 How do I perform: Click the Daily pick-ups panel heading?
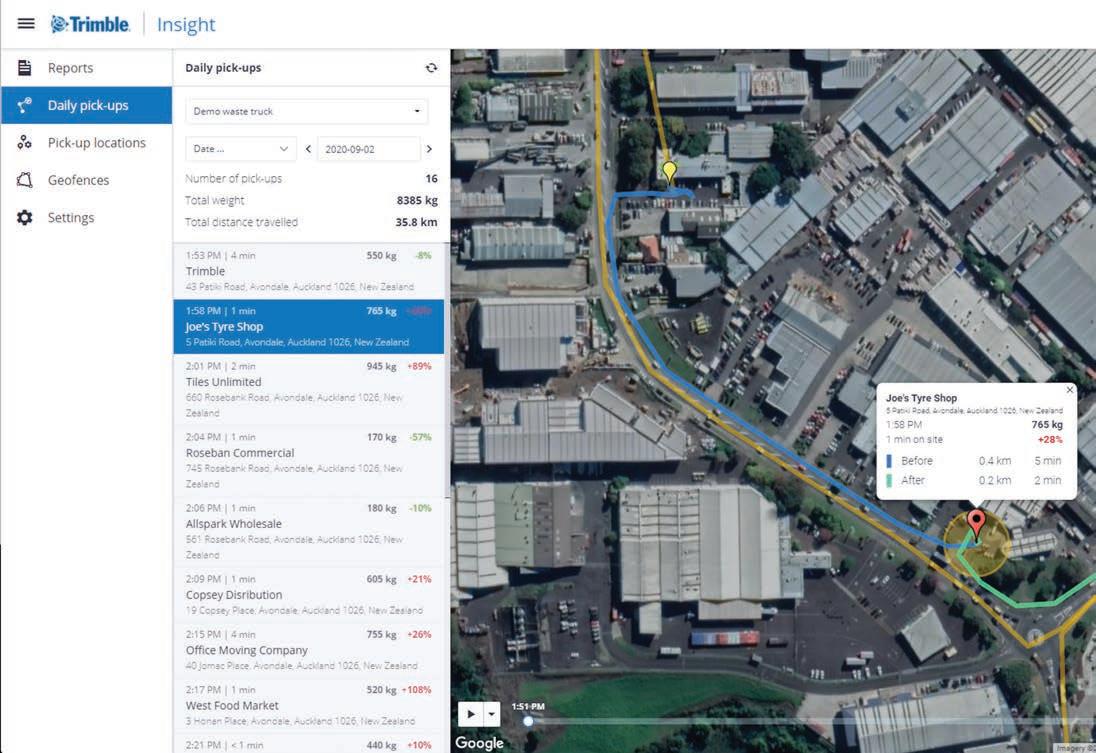click(x=223, y=68)
